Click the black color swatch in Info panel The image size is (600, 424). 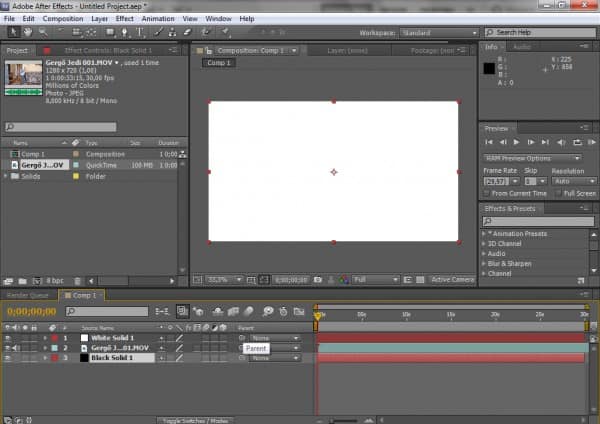[x=490, y=69]
